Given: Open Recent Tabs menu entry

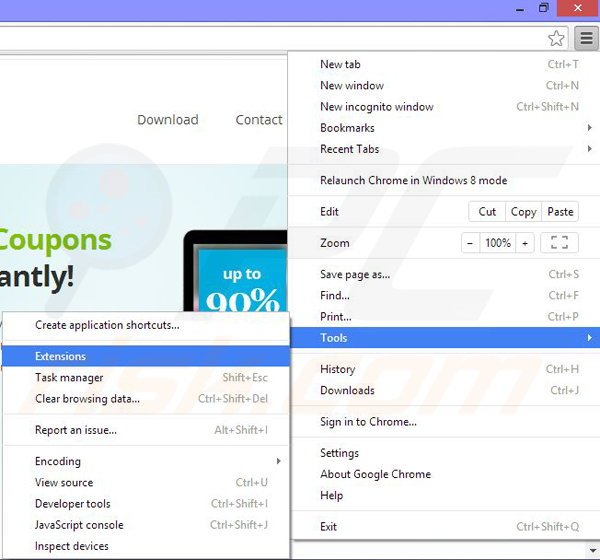Looking at the screenshot, I should pos(445,149).
